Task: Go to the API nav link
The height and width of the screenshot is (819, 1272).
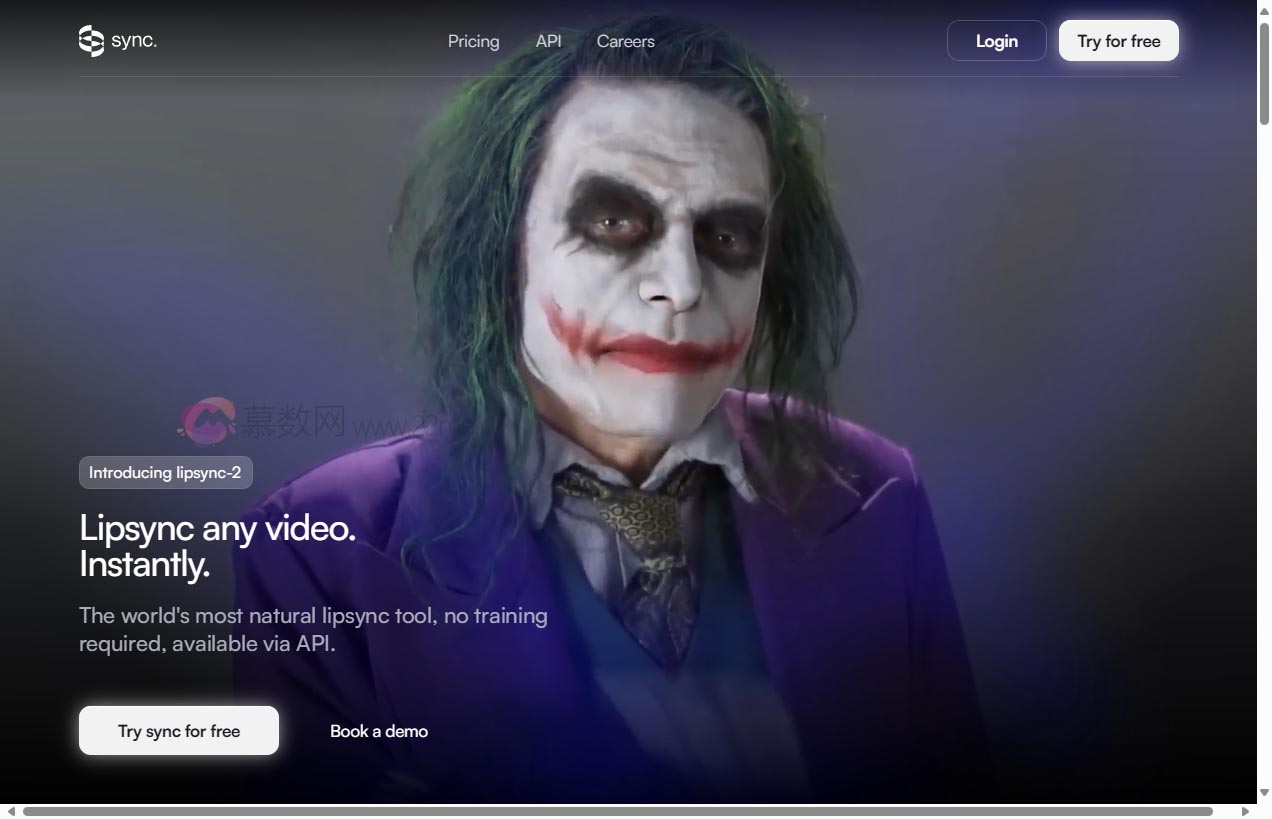Action: (x=548, y=41)
